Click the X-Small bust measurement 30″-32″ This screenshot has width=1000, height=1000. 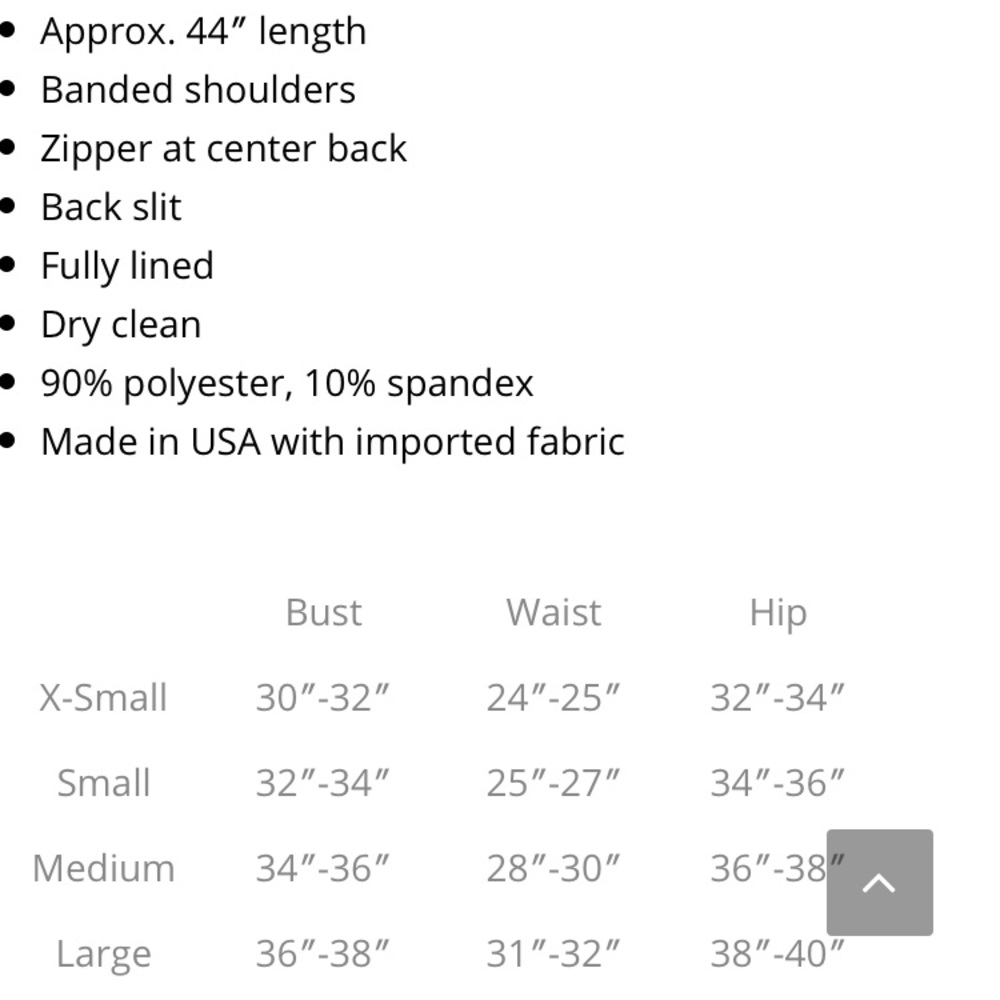pos(322,697)
